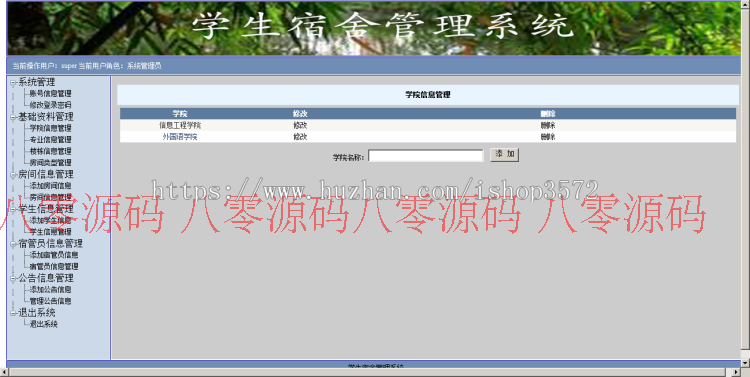
Task: Open 修改登录密码 in the sidebar
Action: 50,105
